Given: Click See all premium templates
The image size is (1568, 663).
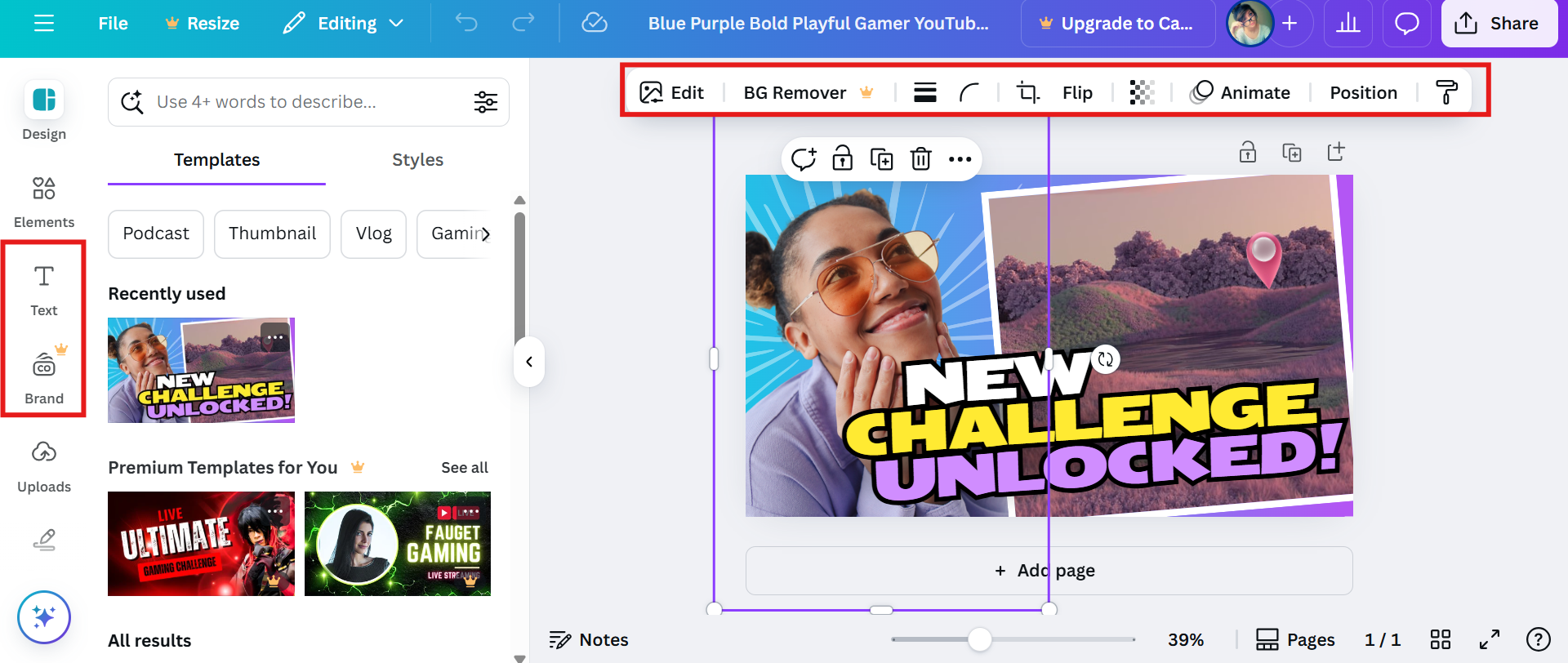Looking at the screenshot, I should [465, 468].
